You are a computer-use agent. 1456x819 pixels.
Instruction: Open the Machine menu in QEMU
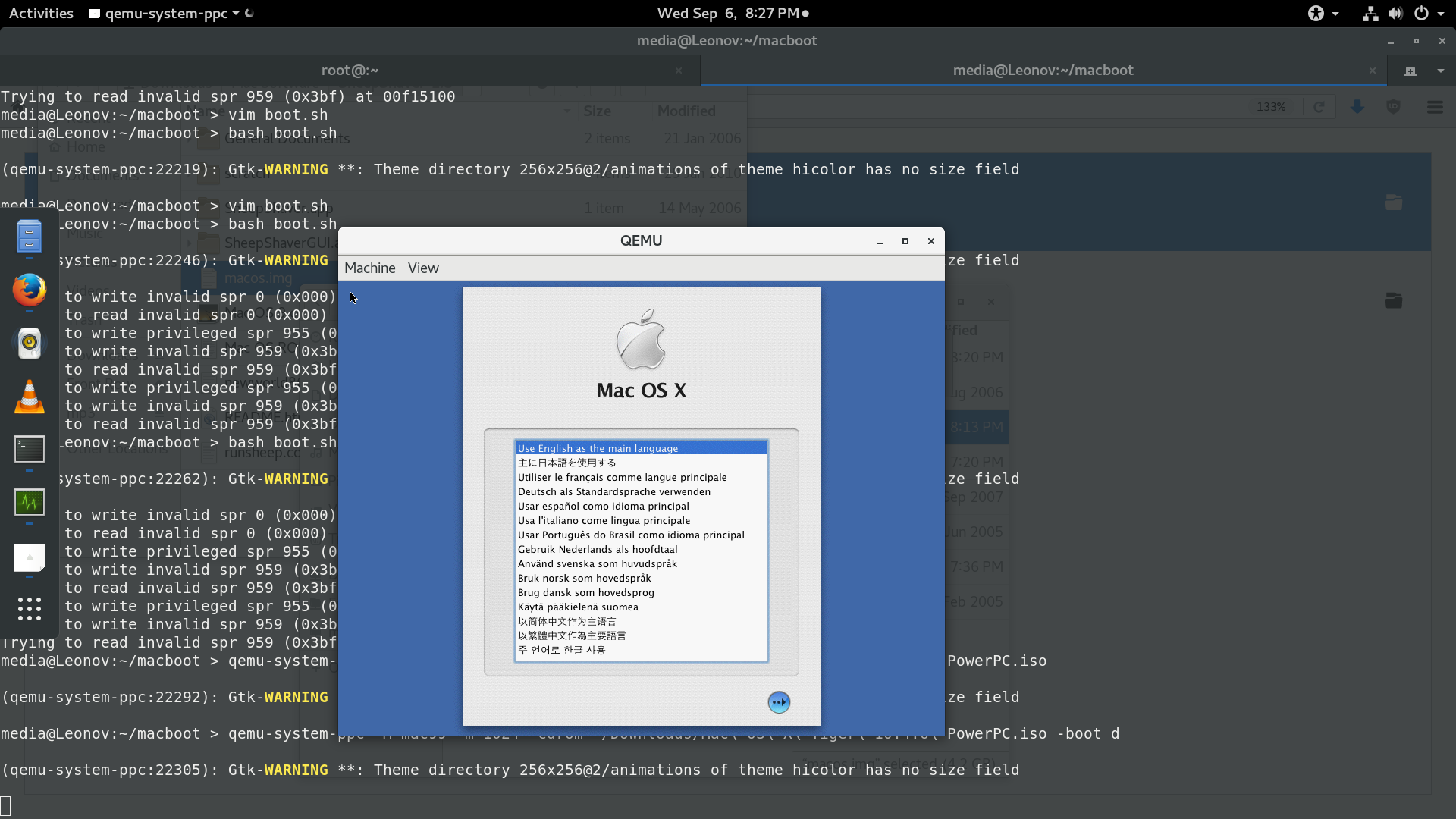pyautogui.click(x=369, y=268)
